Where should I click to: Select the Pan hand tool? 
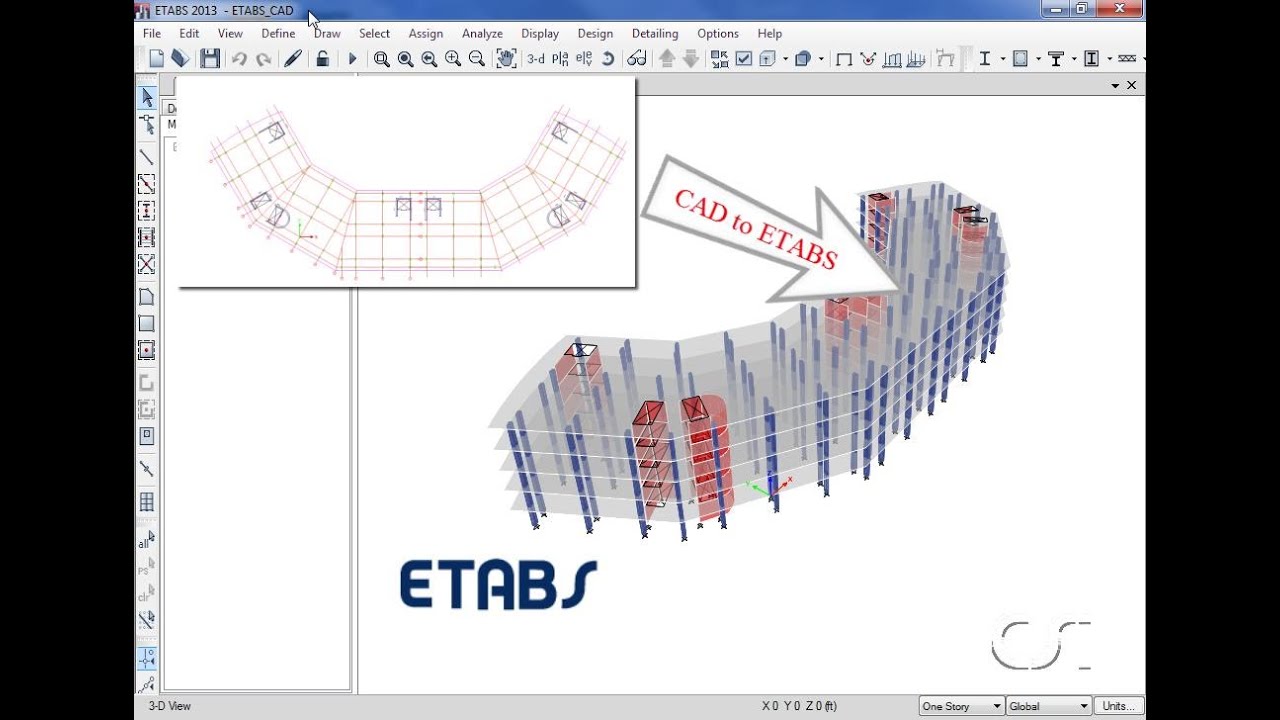point(507,59)
